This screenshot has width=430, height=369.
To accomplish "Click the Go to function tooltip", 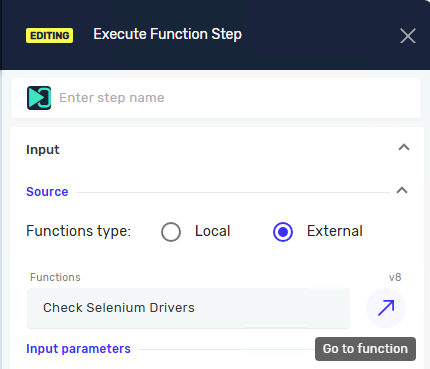I will (x=365, y=349).
